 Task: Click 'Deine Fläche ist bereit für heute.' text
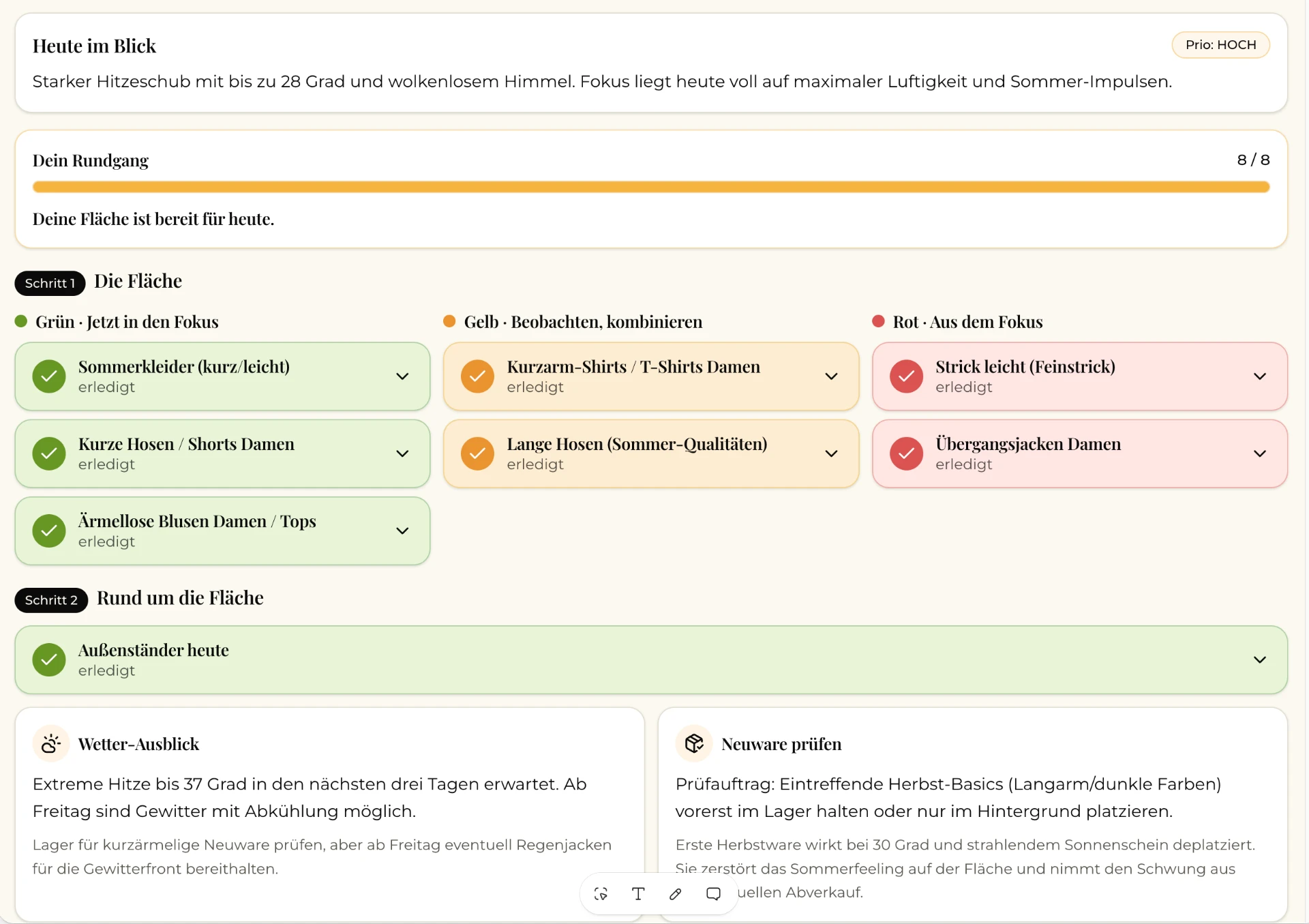point(153,219)
